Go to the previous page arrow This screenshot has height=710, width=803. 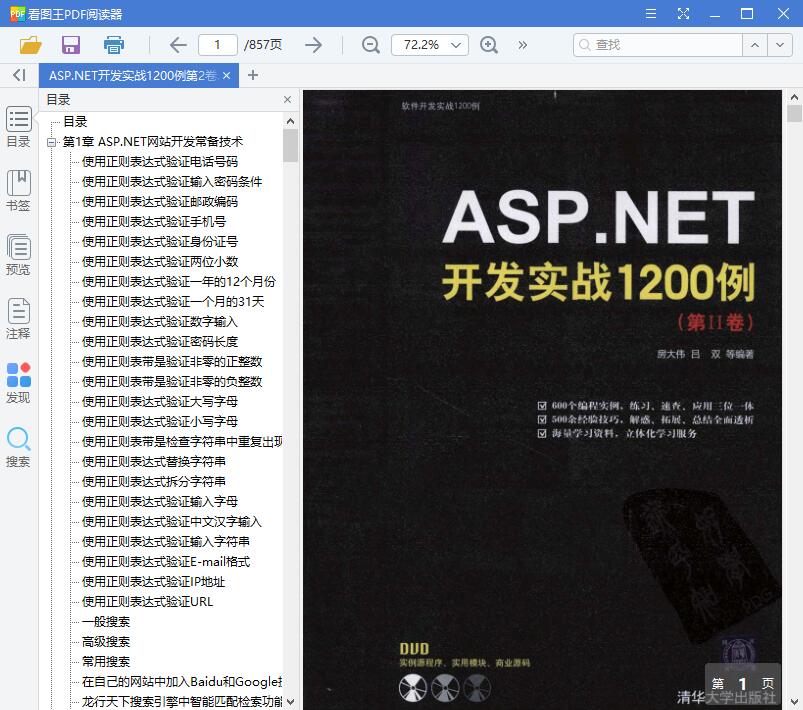[178, 45]
